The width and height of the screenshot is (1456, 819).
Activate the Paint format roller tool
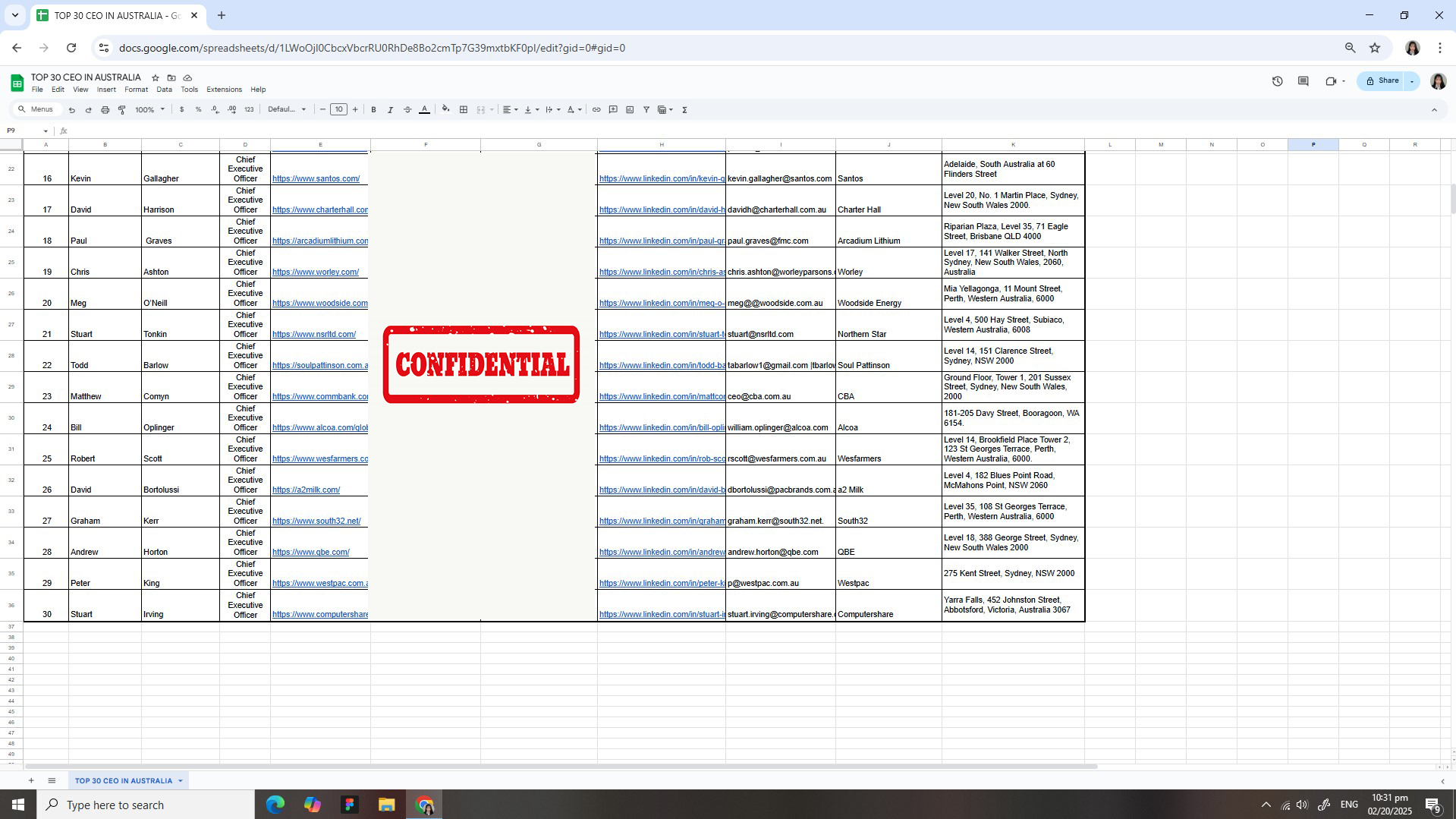(x=121, y=110)
